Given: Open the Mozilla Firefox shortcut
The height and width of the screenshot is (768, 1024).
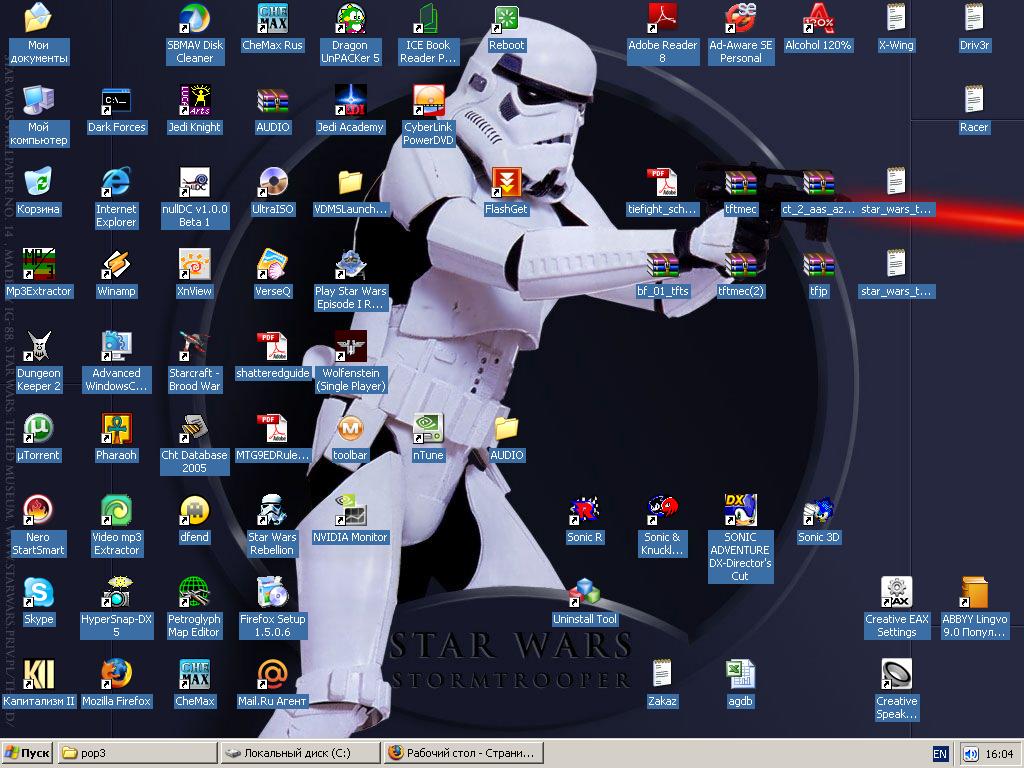Looking at the screenshot, I should point(116,675).
